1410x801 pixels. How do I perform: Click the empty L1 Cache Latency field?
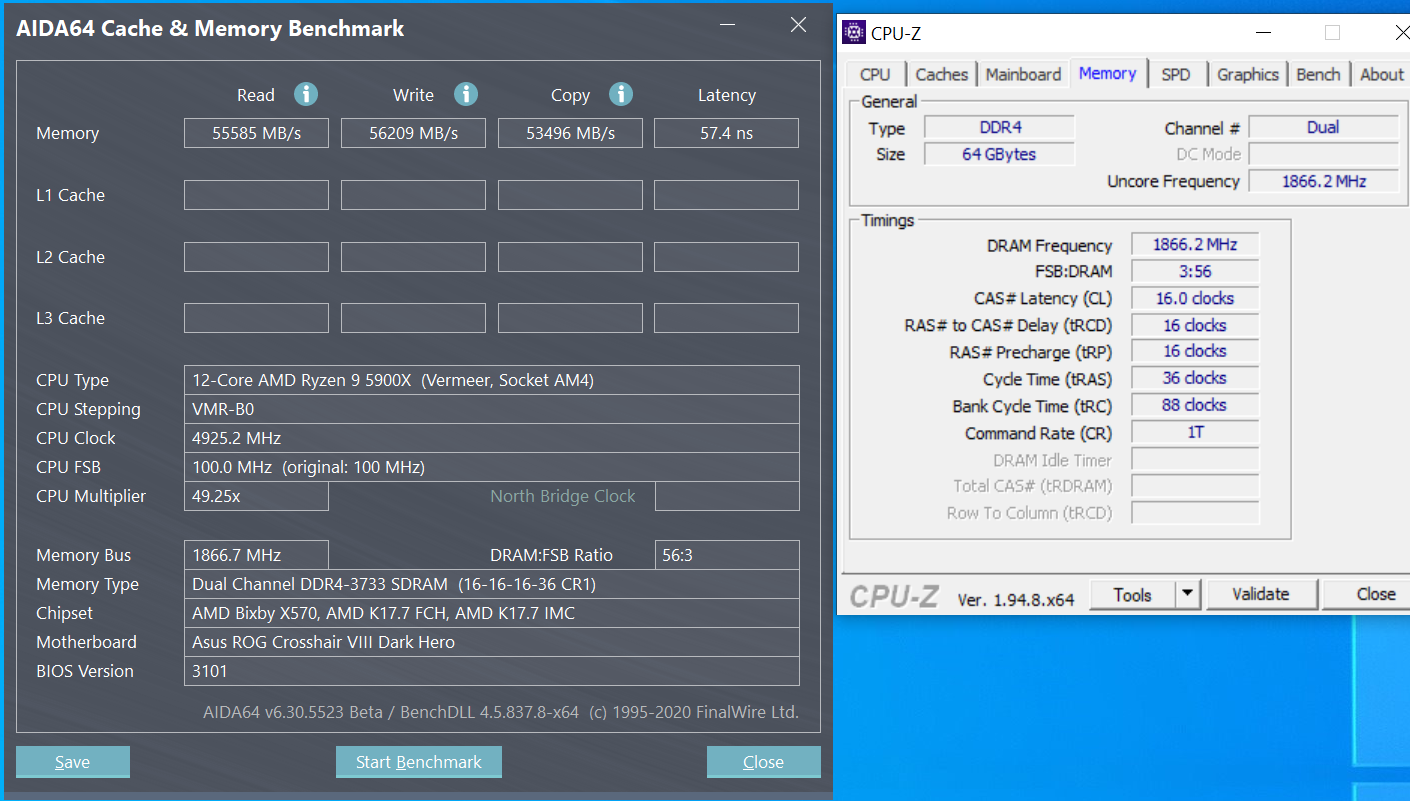(726, 195)
